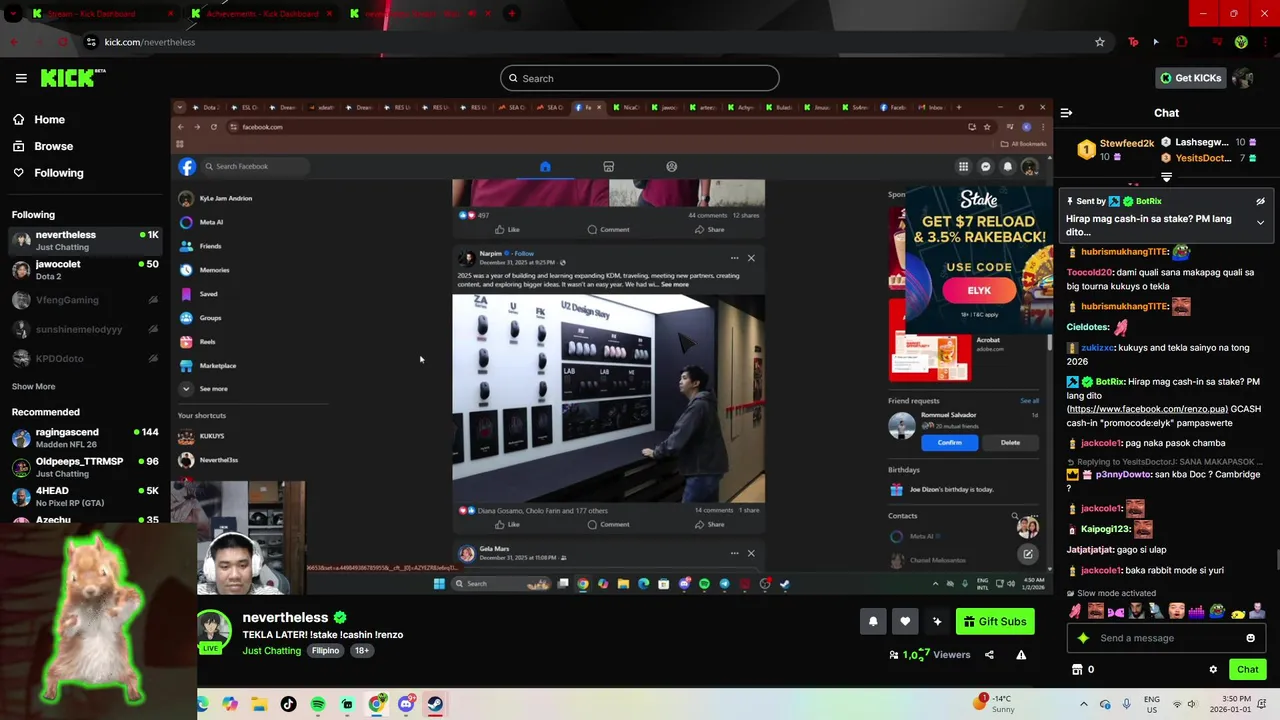
Task: Hide the pinned BotRix message
Action: click(1260, 201)
